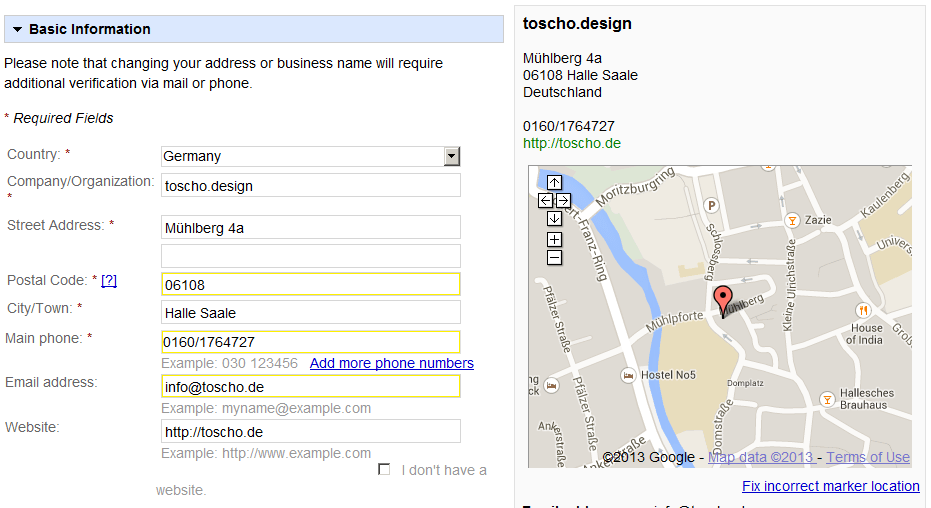Image resolution: width=931 pixels, height=508 pixels.
Task: Open the Map data ©2013 link
Action: [760, 457]
